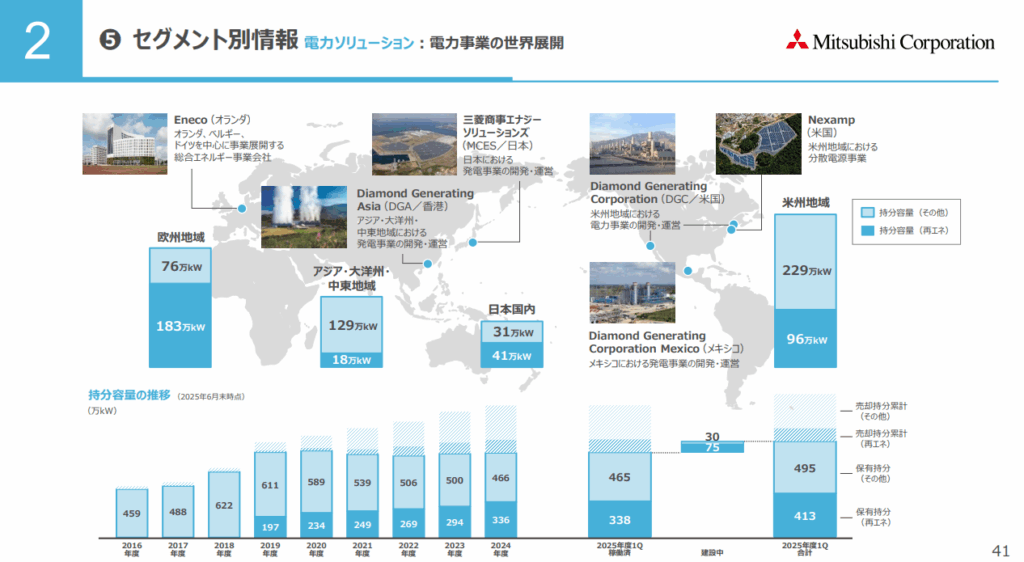Click the 日本国内 region label
Viewport: 1024px width, 562px height.
tap(512, 309)
